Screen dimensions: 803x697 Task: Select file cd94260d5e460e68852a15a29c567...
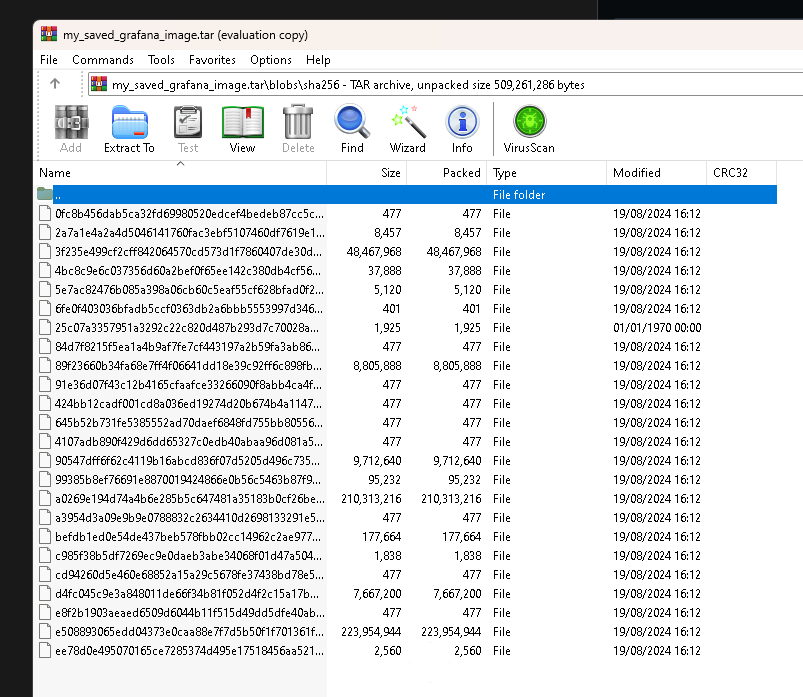(189, 575)
